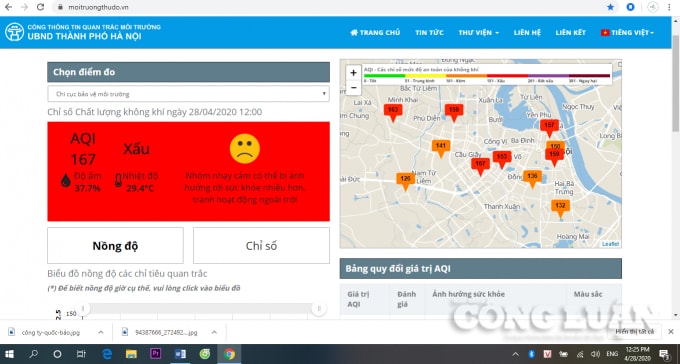This screenshot has height=364, width=680.
Task: Open Word from the Windows taskbar
Action: [x=180, y=354]
